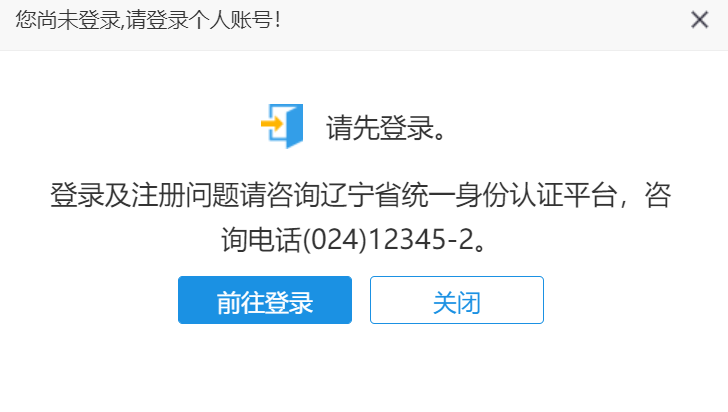
Task: Click the login pictogram left of 请先登录
Action: [x=282, y=126]
